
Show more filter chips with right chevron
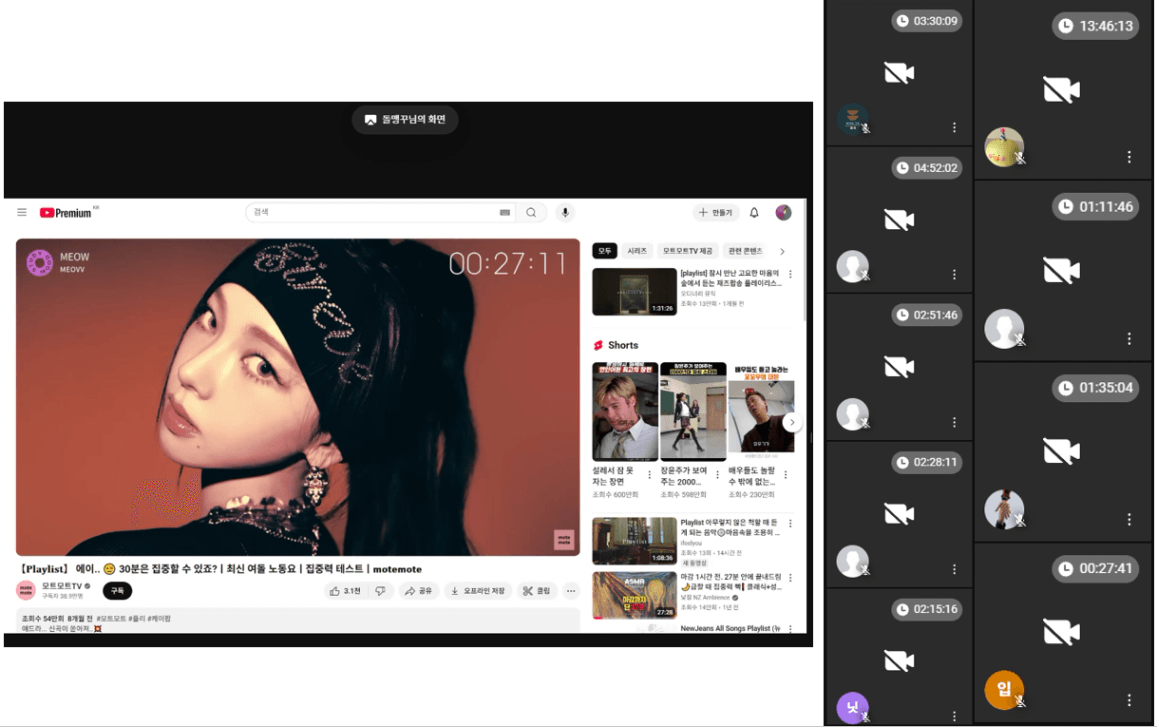click(x=782, y=252)
